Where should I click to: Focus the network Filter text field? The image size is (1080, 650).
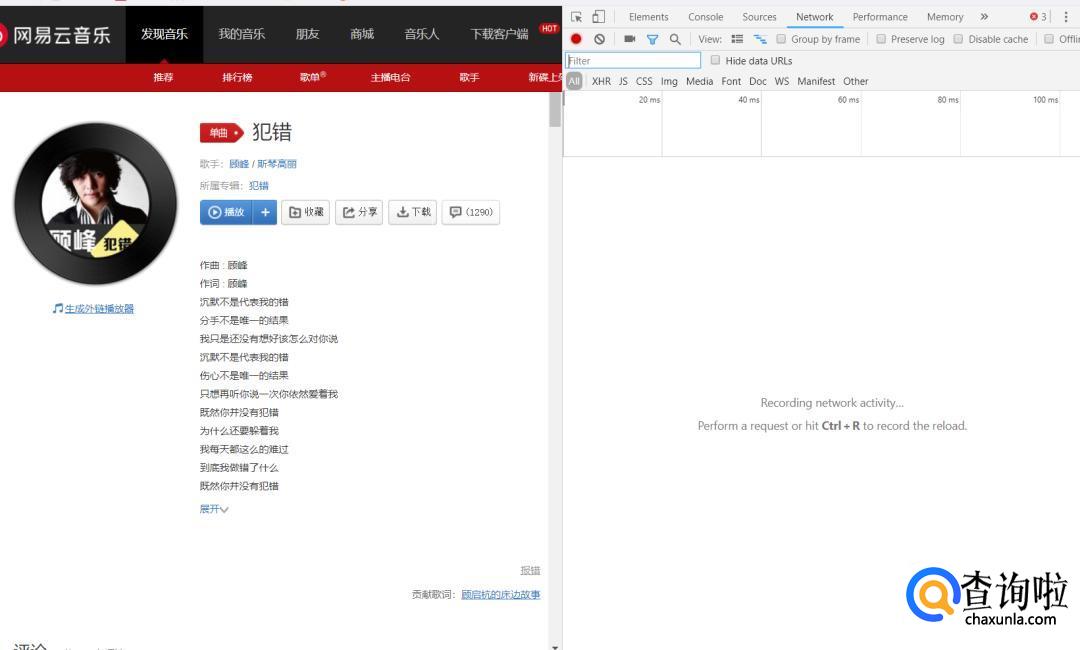point(633,61)
